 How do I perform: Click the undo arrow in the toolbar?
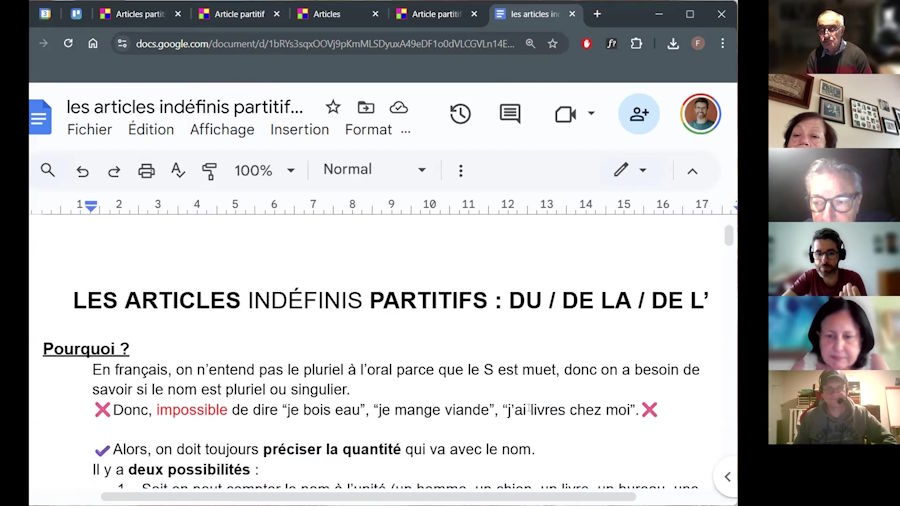[83, 171]
